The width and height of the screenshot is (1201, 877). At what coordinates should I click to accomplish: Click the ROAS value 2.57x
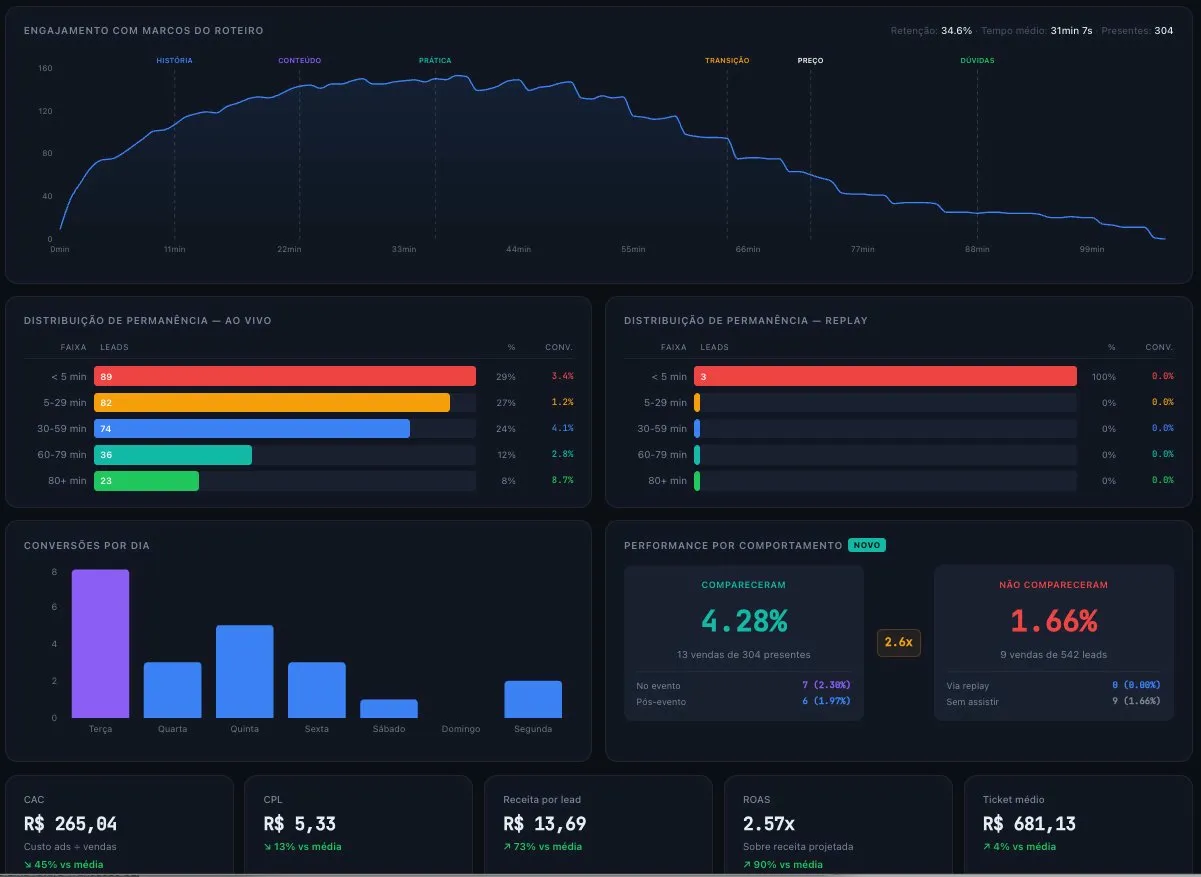tap(769, 824)
